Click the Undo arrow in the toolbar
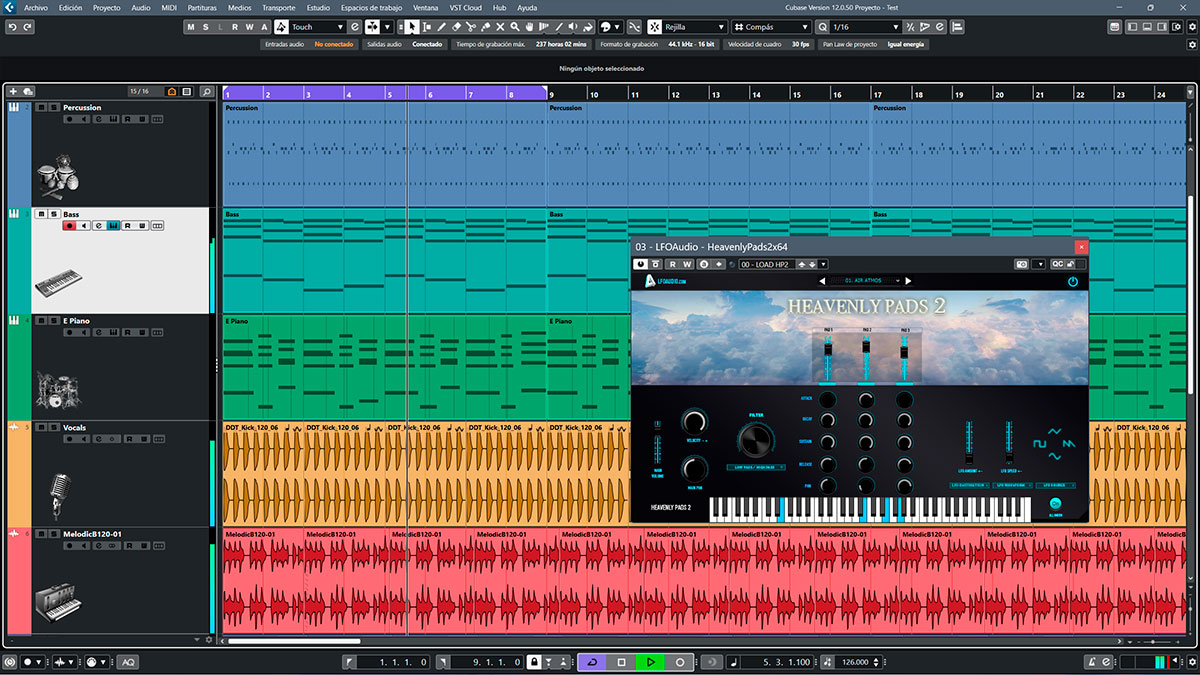Viewport: 1200px width, 675px height. point(13,27)
